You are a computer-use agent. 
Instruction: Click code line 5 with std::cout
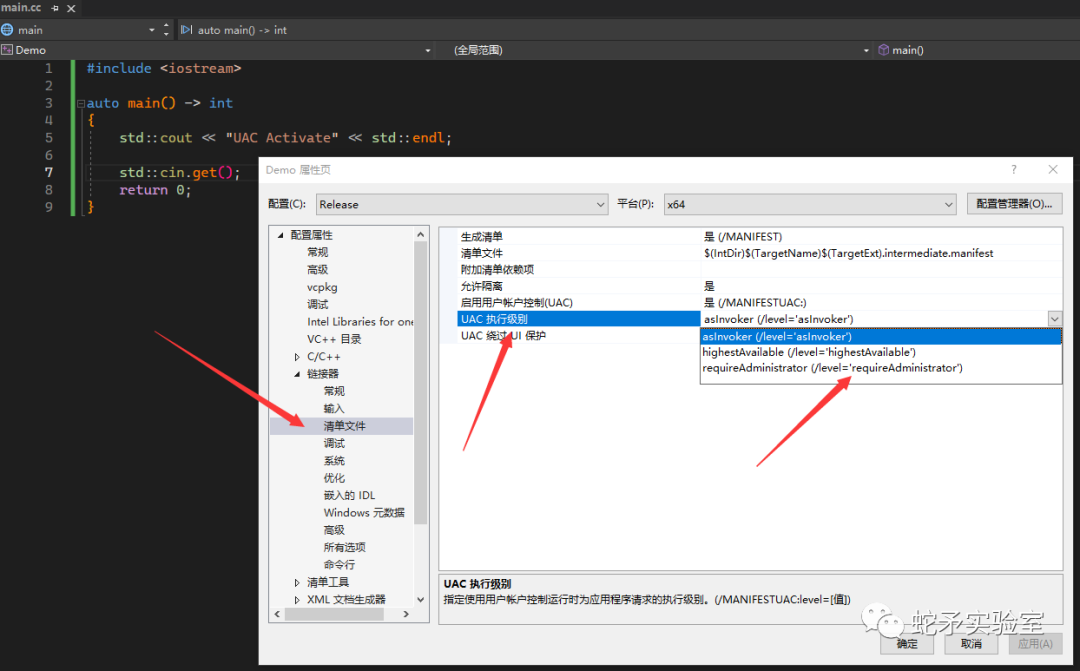click(285, 138)
